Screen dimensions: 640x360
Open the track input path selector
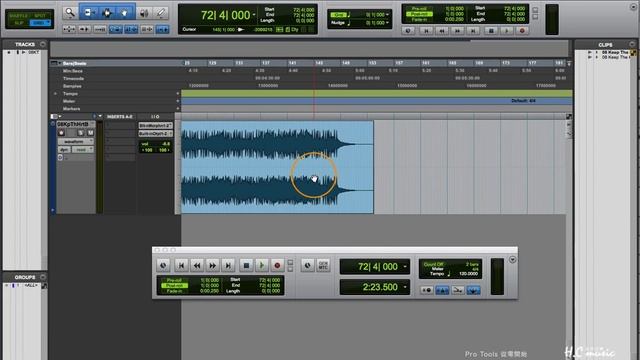coord(156,126)
